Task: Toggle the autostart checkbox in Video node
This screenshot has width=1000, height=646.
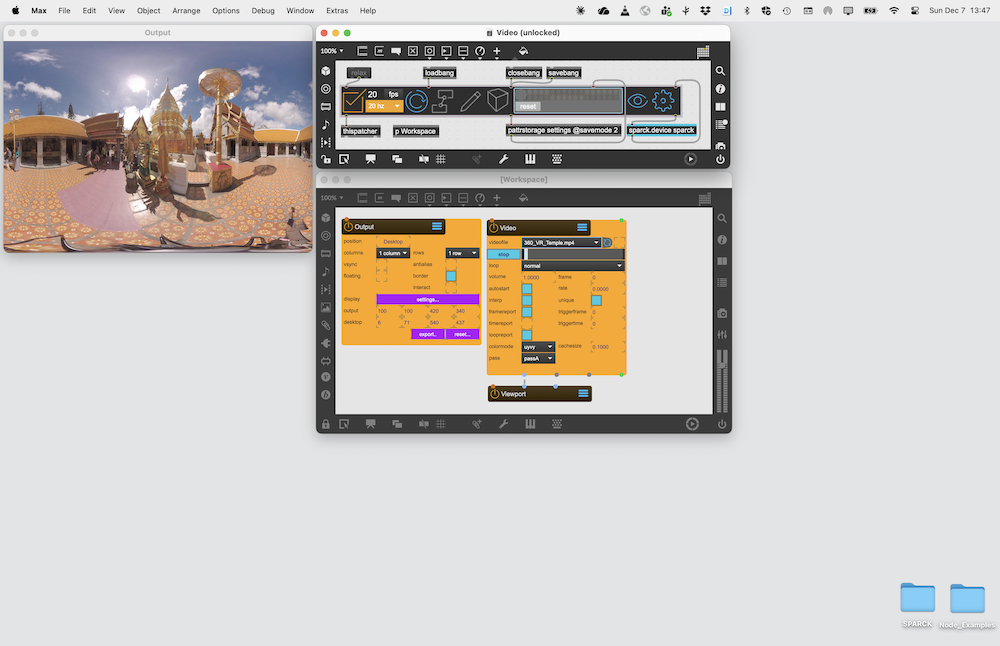Action: tap(527, 288)
